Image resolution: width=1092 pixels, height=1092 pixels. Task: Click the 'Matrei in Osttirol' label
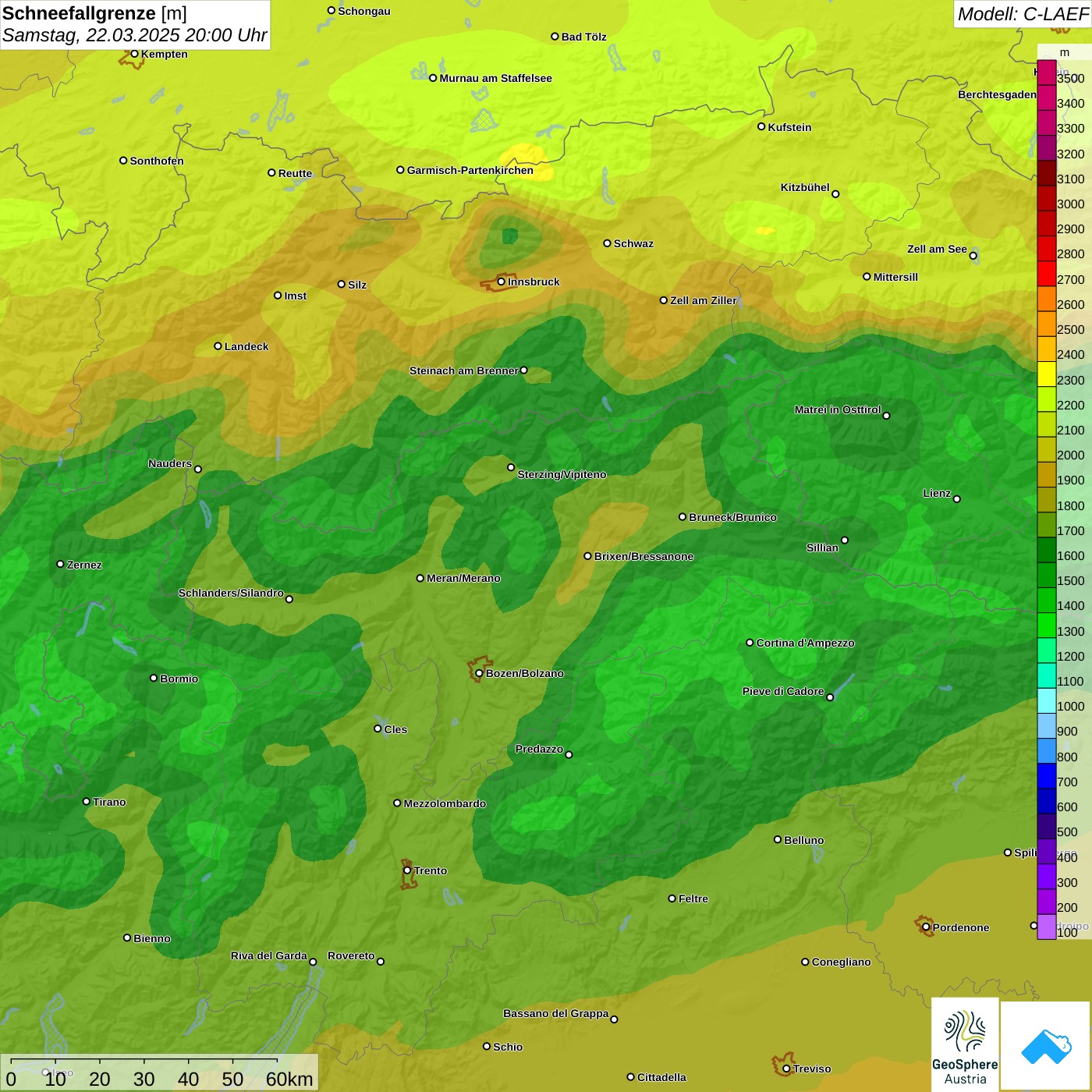click(x=838, y=409)
